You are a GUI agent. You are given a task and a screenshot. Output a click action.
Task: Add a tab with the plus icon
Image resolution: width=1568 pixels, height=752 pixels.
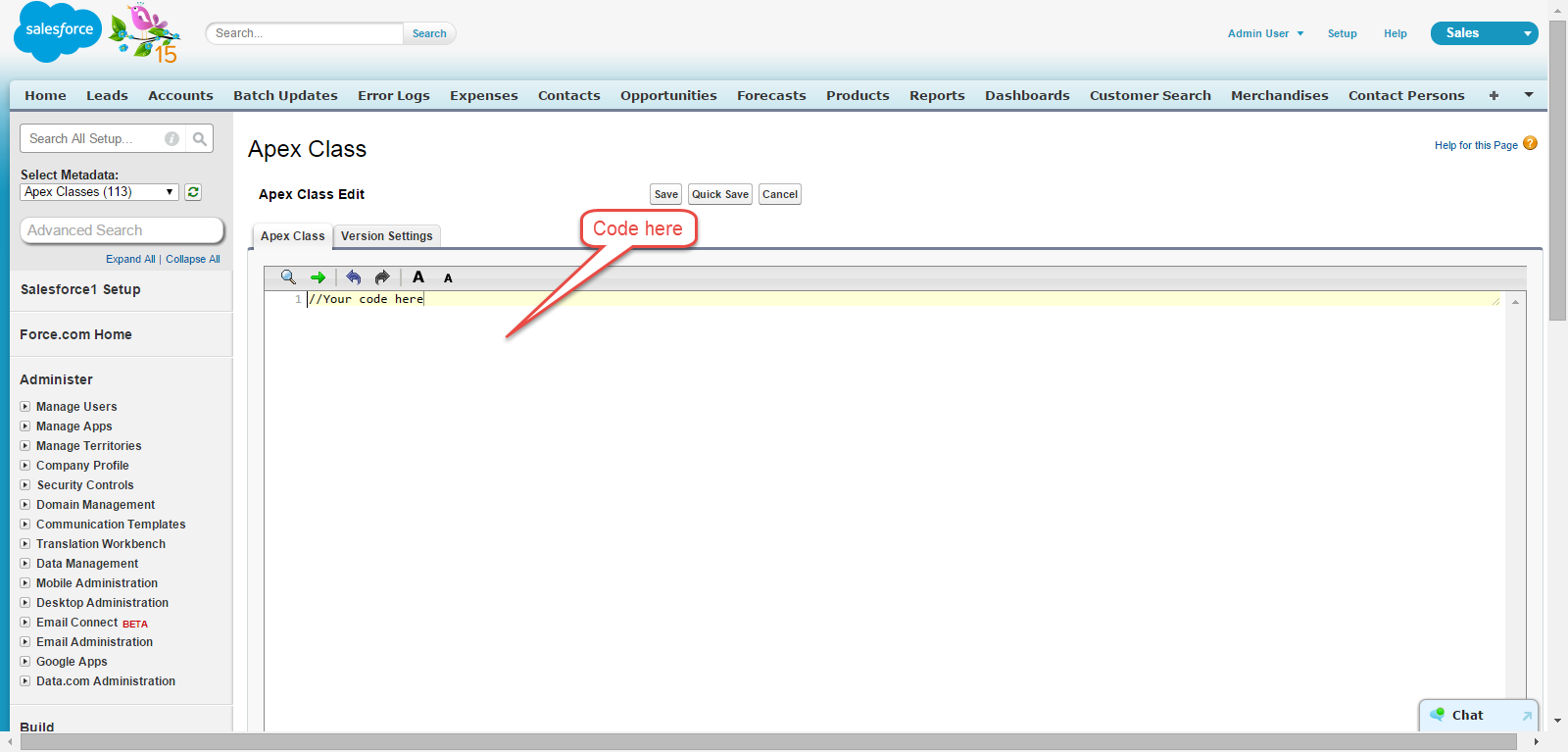(x=1494, y=95)
